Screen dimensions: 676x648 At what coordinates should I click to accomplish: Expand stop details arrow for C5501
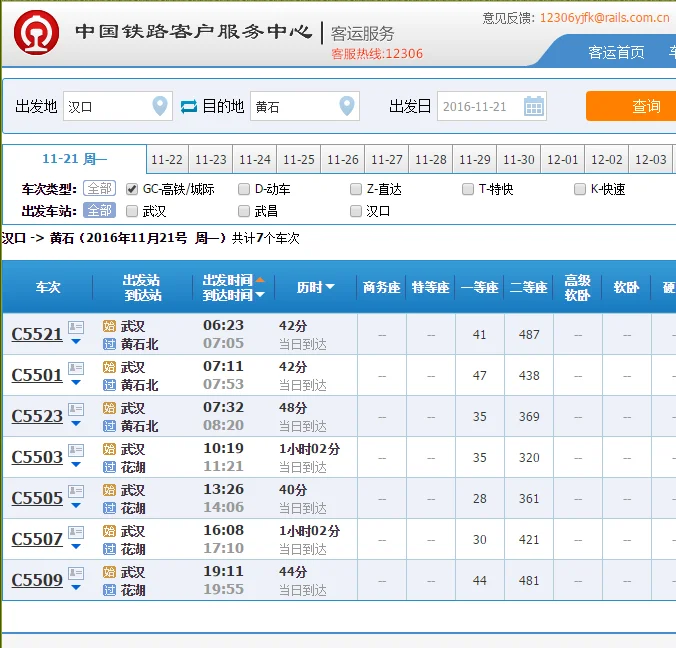76,383
